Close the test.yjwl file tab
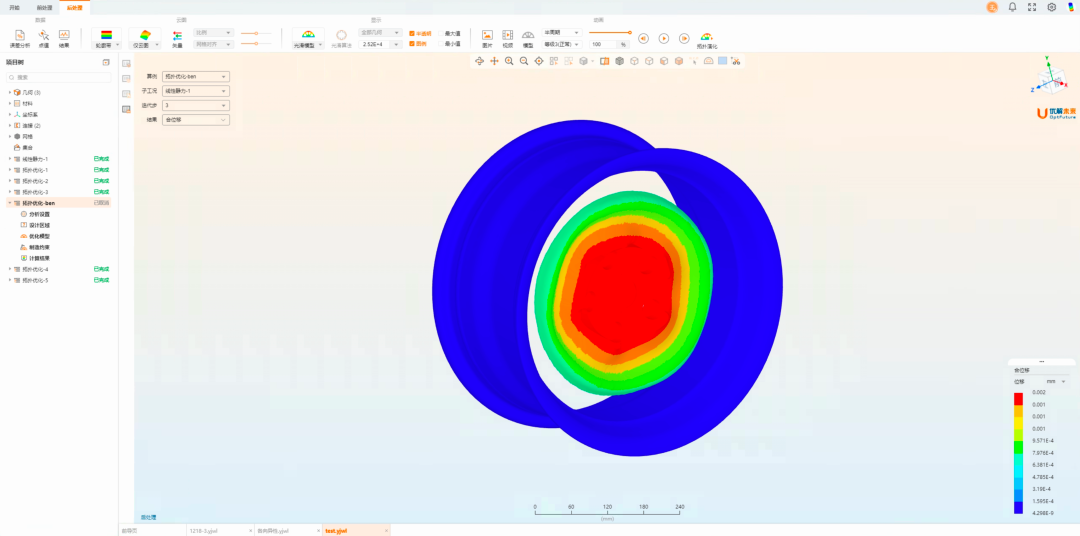This screenshot has height=536, width=1080. point(386,531)
